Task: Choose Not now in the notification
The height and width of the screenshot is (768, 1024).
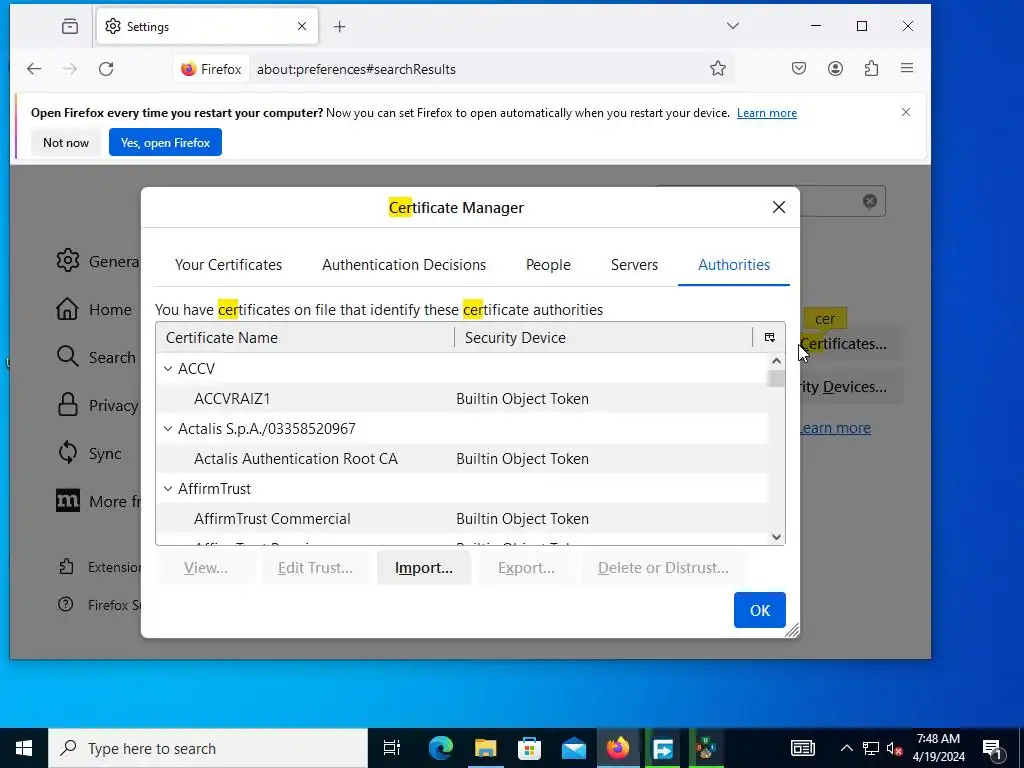Action: pyautogui.click(x=65, y=142)
